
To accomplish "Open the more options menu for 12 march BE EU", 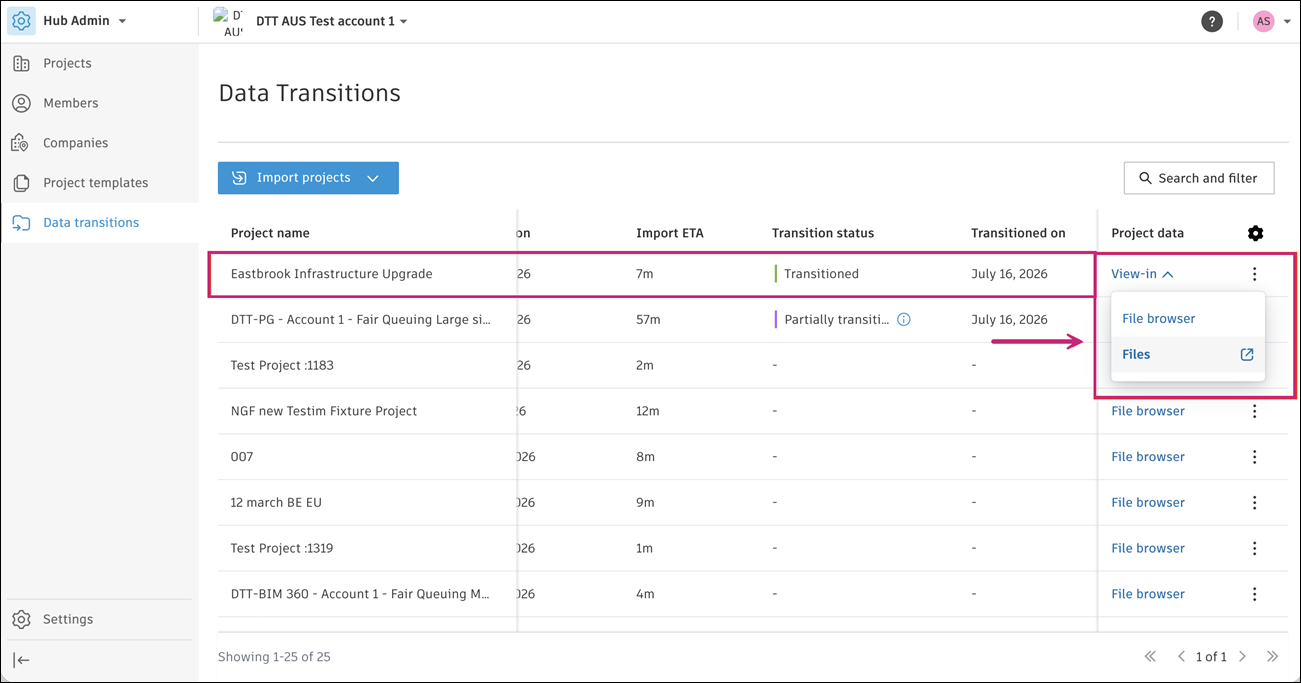I will (1254, 503).
